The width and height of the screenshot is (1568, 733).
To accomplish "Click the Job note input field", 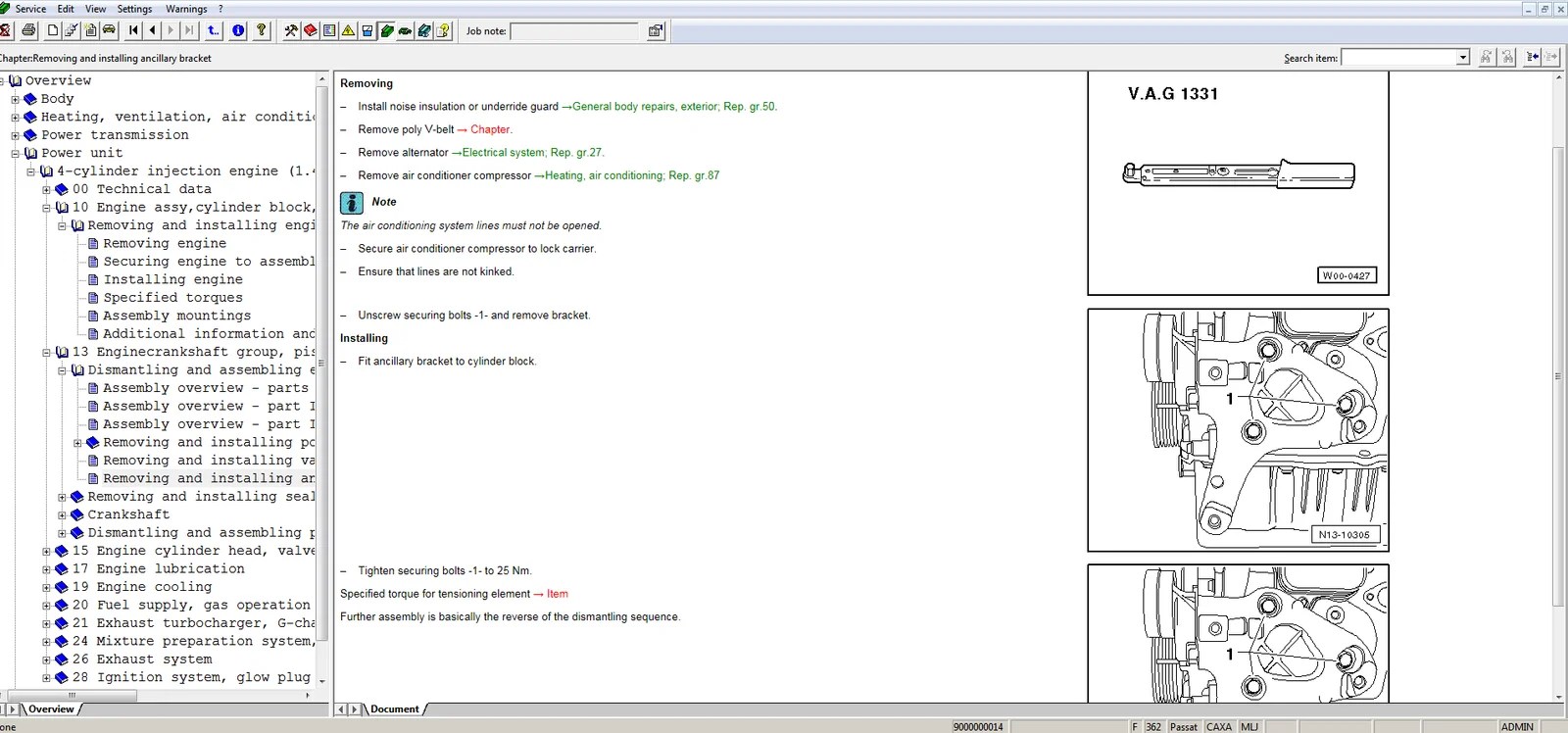I will (574, 31).
